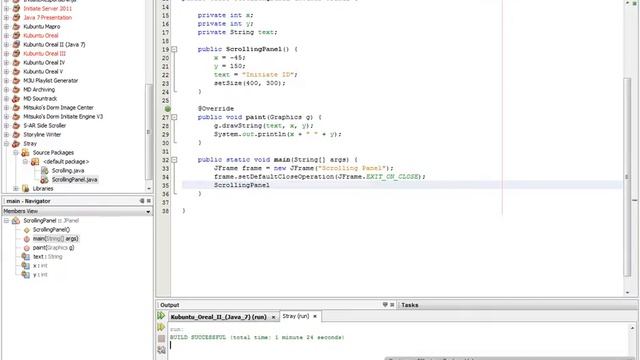640x360 pixels.
Task: Click the text field icon in the Navigator
Action: tap(26, 257)
